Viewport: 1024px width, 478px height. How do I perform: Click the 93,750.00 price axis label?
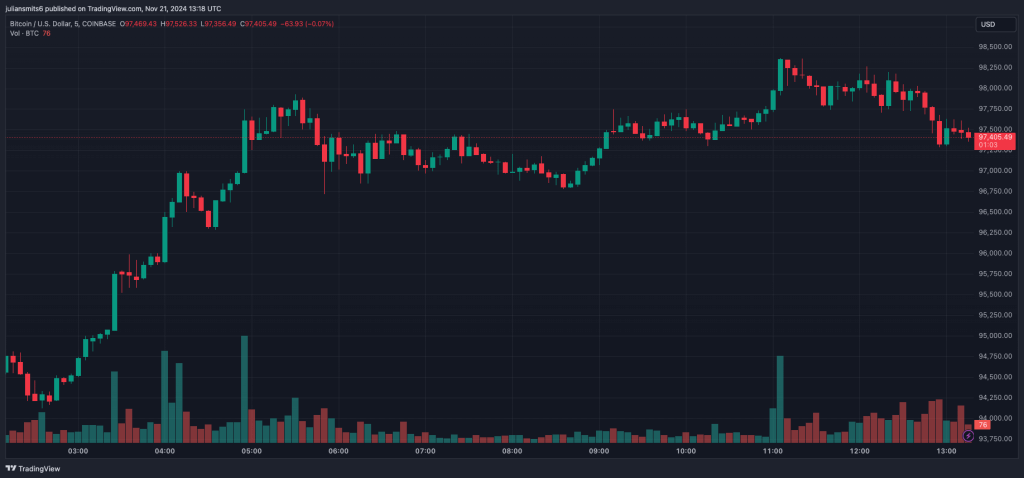[995, 439]
